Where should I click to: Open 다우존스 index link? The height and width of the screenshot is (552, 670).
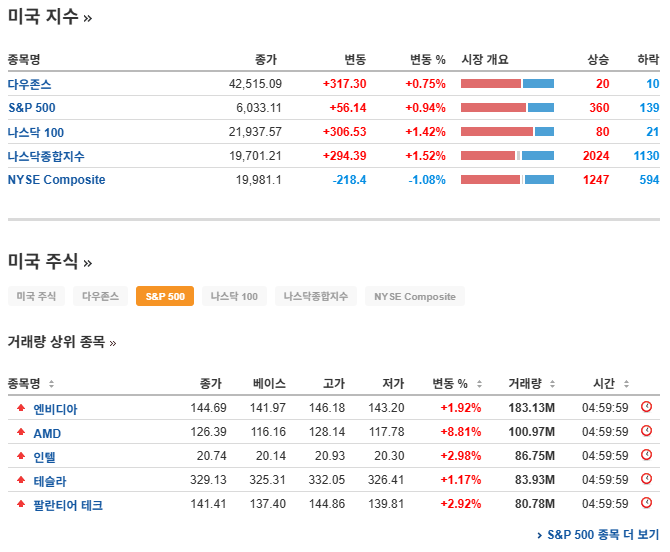point(29,84)
